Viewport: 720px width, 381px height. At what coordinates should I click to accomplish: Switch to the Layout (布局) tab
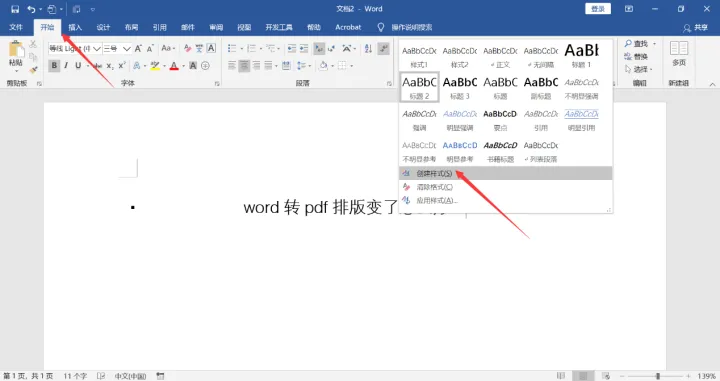131,27
